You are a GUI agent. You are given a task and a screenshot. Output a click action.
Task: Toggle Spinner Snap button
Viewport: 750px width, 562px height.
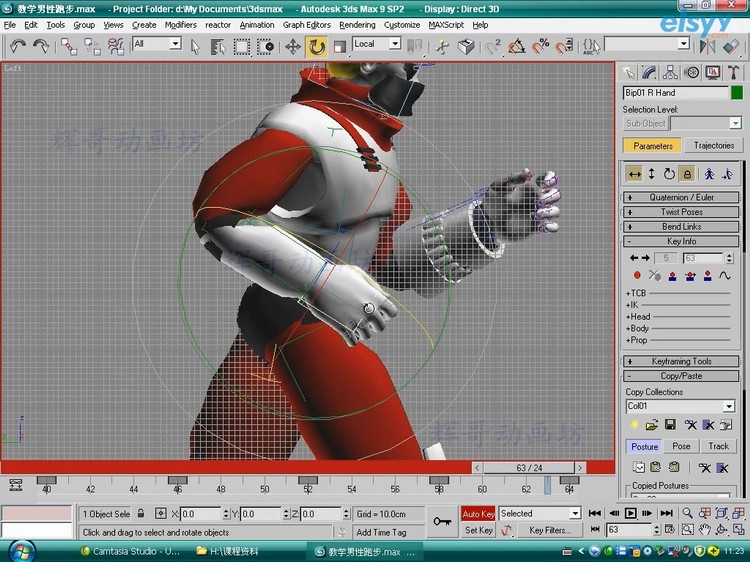pos(564,46)
